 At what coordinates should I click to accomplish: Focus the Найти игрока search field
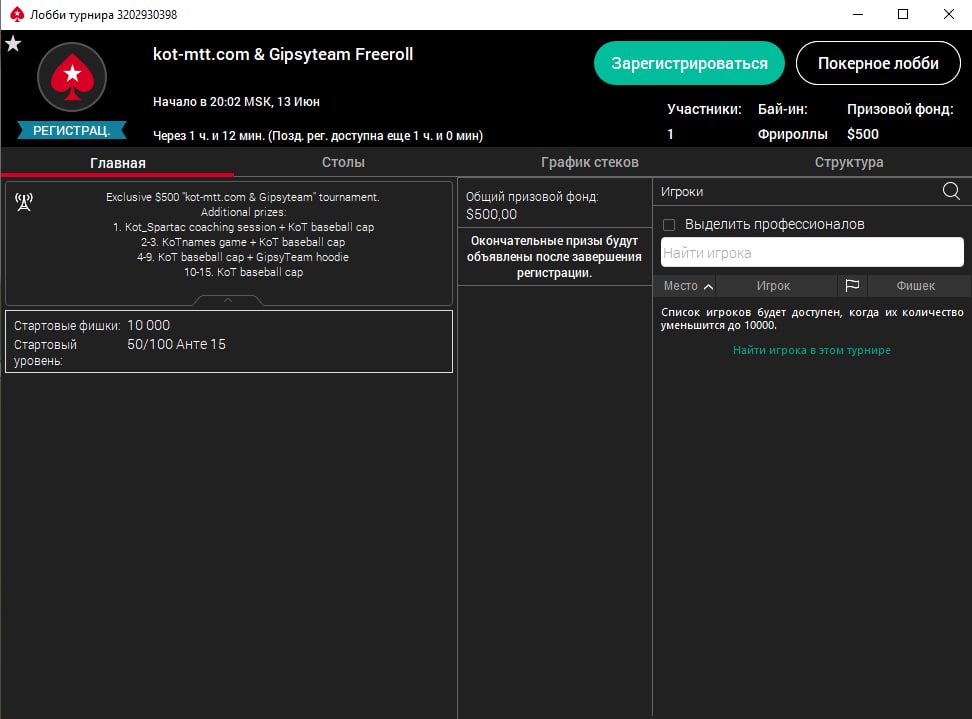(812, 252)
